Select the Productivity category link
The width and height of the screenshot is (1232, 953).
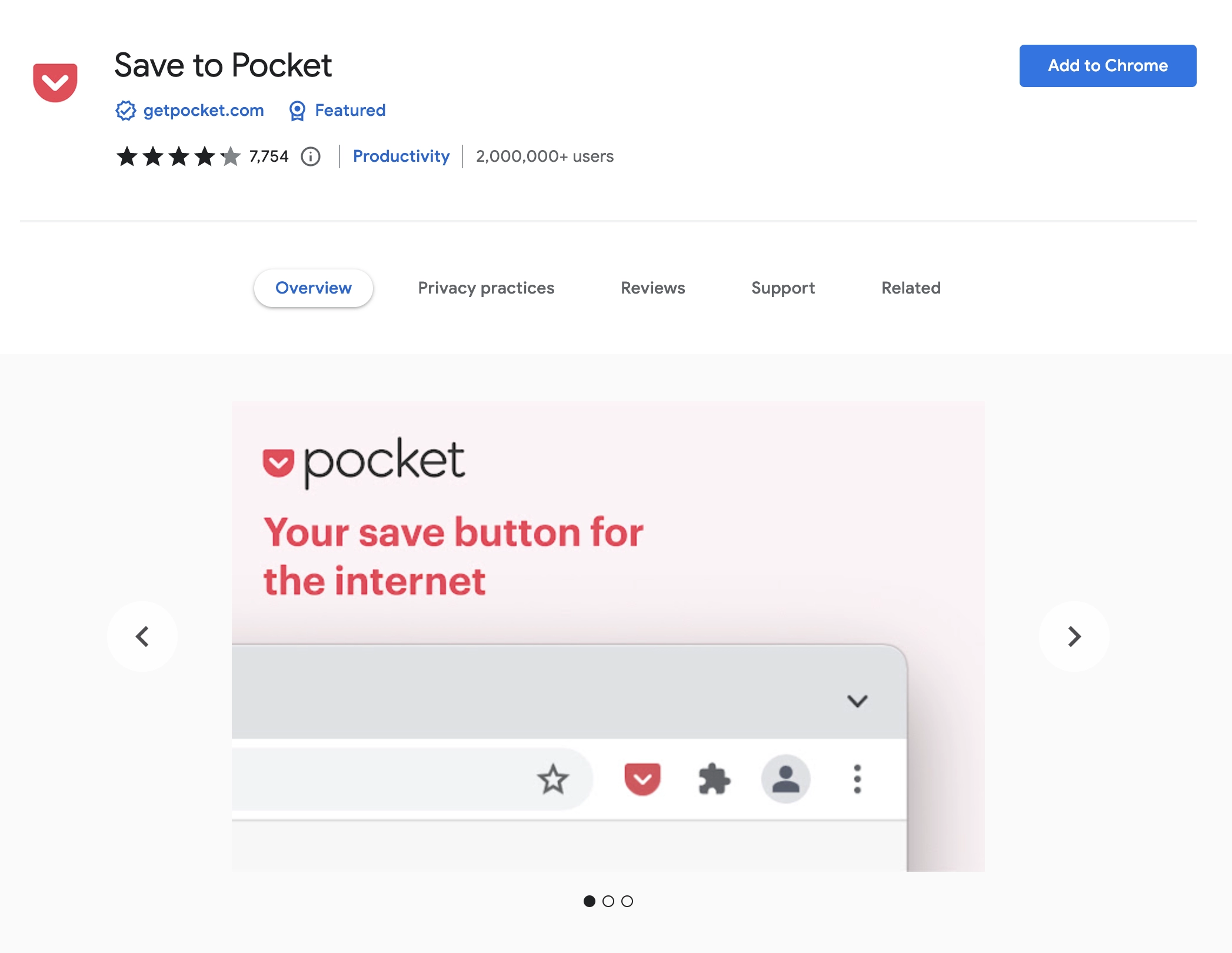point(401,155)
